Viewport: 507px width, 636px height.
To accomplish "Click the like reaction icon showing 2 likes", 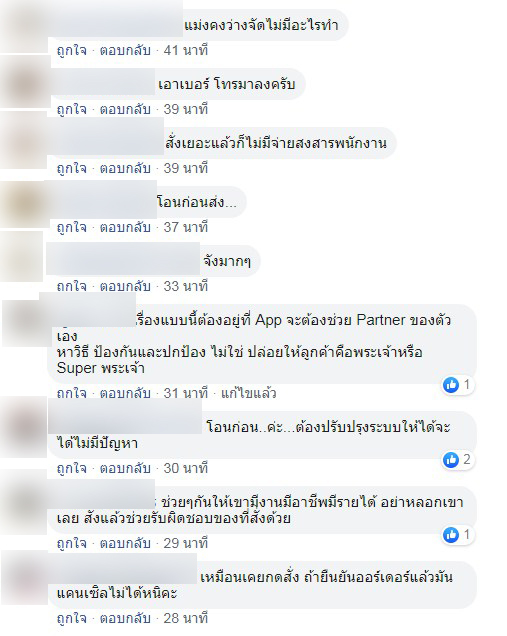I will pyautogui.click(x=451, y=460).
